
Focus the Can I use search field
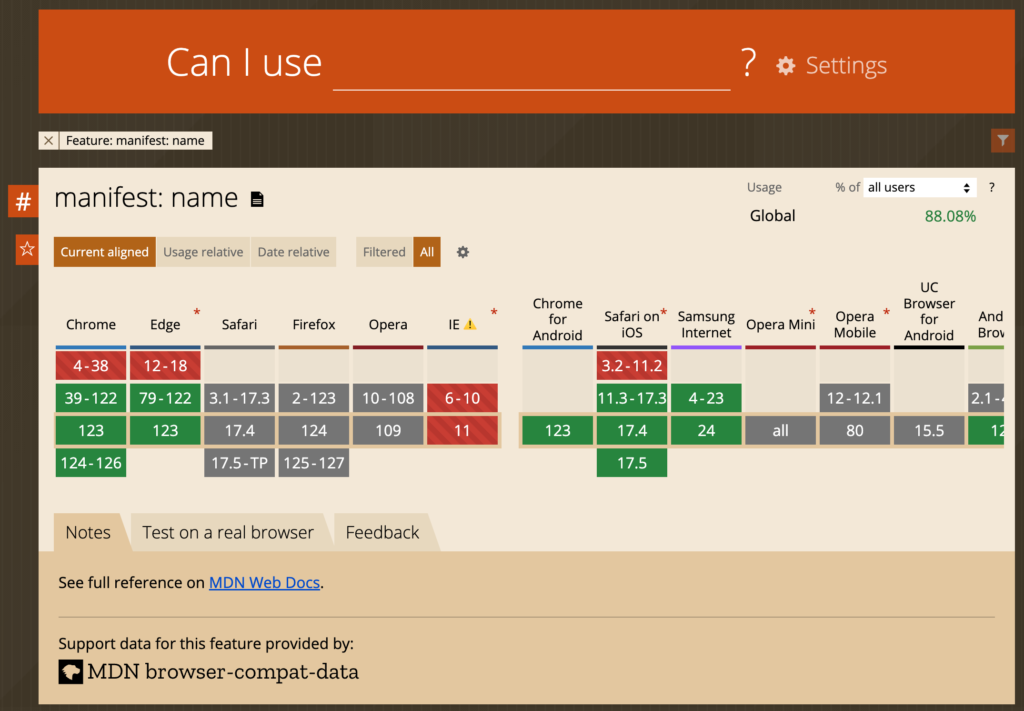(531, 65)
